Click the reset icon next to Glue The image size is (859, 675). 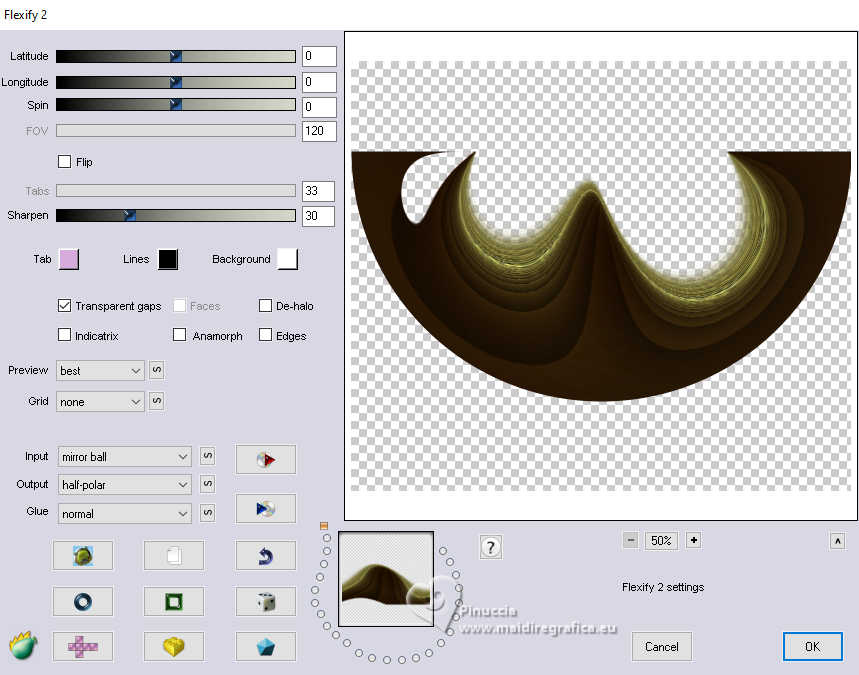[x=208, y=513]
